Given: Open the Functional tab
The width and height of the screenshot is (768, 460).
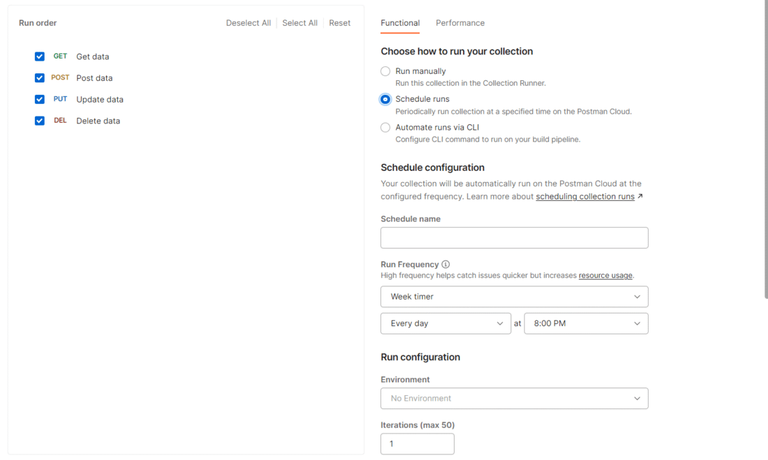Looking at the screenshot, I should (400, 23).
